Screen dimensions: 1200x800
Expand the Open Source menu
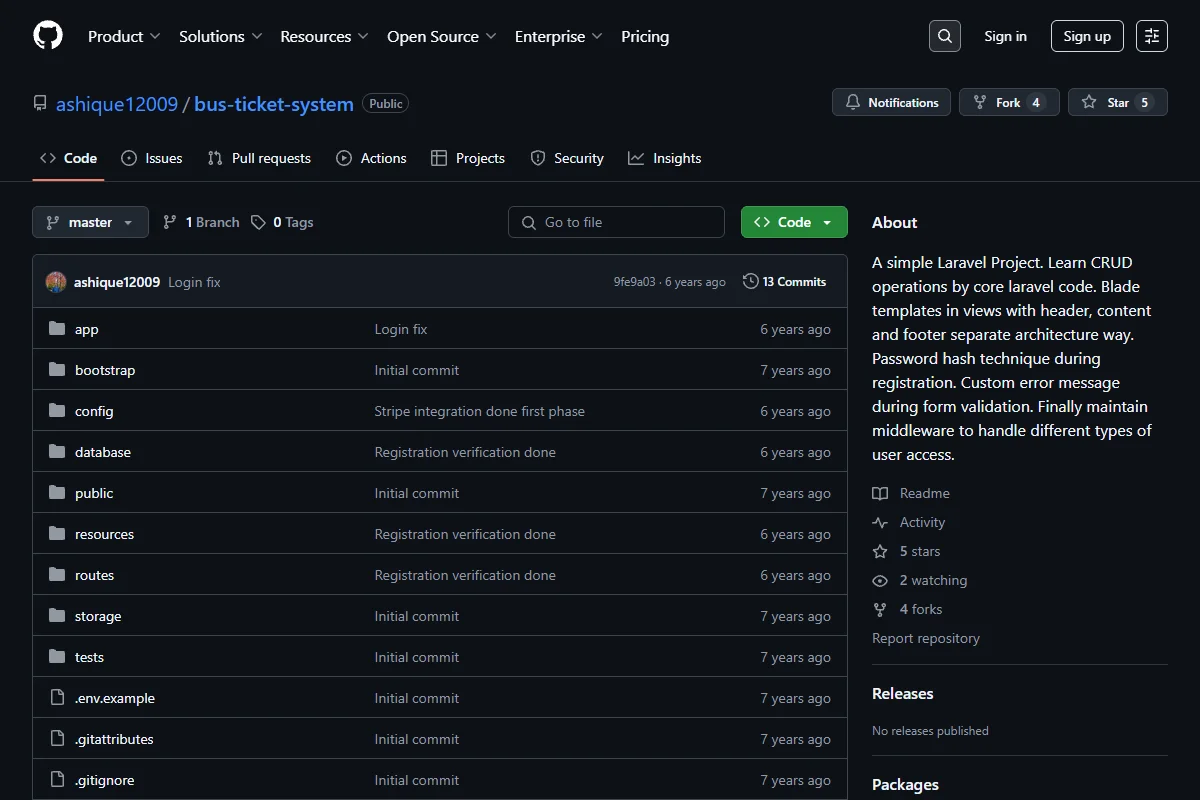[x=442, y=36]
